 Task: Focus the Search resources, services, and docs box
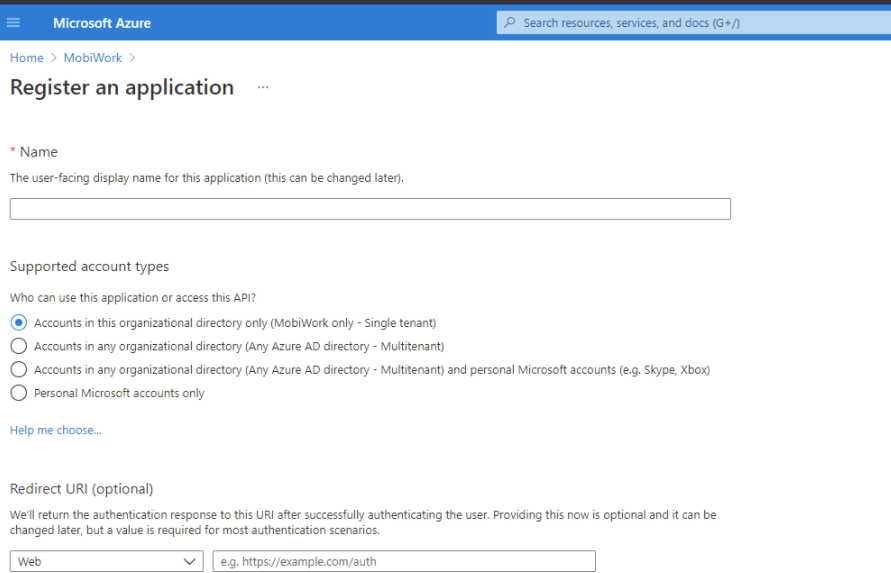pyautogui.click(x=690, y=23)
